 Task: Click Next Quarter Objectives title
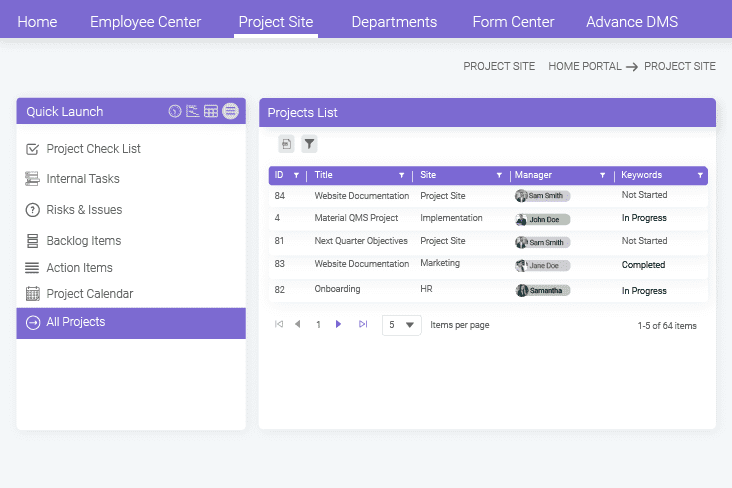pos(361,241)
